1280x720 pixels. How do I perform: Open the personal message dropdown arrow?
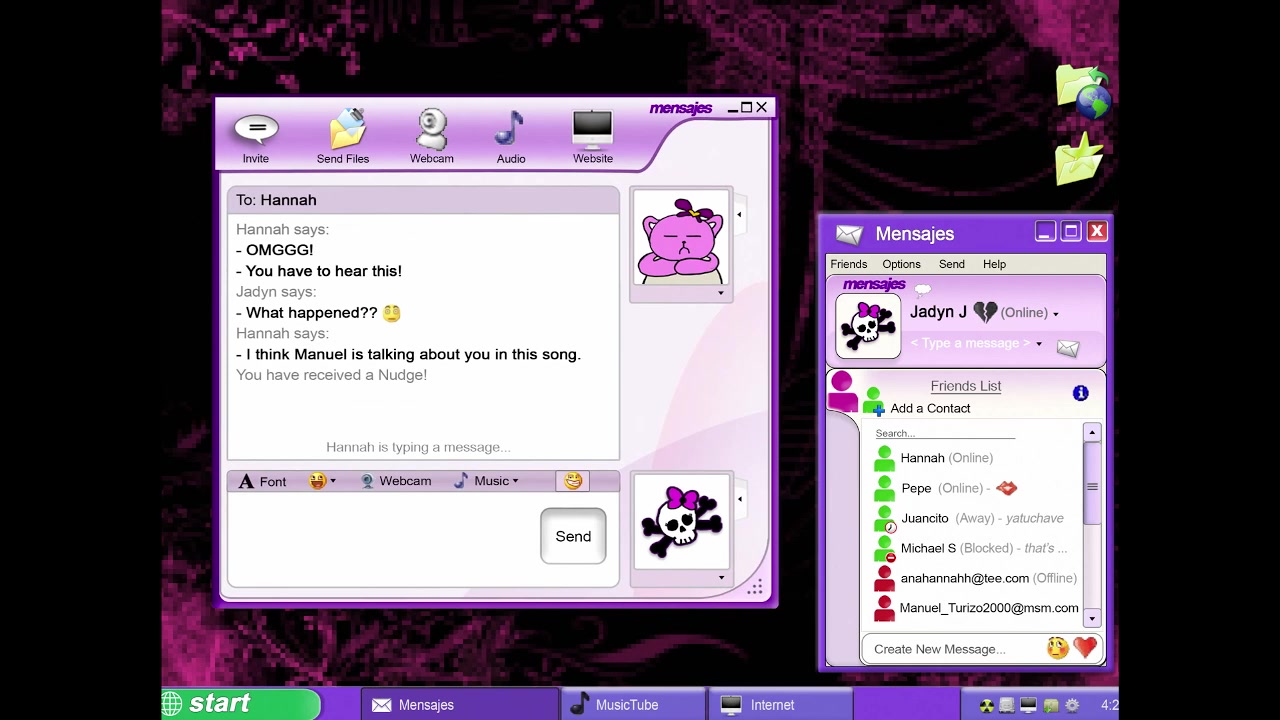tap(1038, 344)
